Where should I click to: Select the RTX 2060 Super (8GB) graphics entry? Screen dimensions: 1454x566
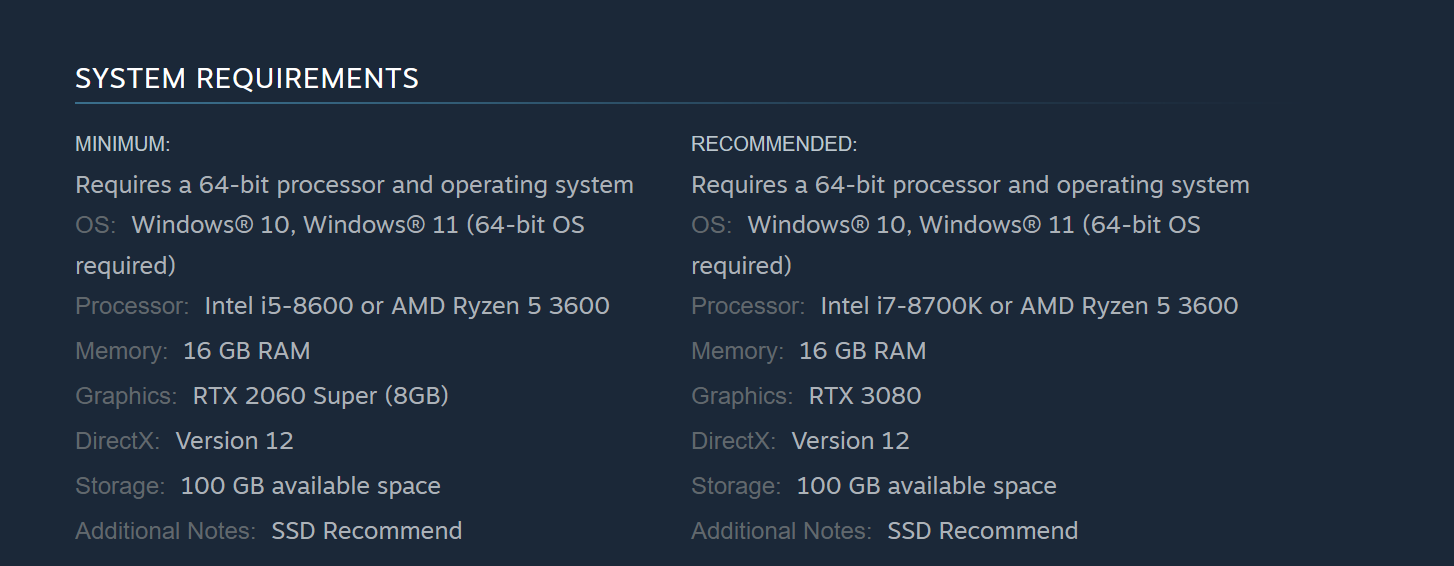pyautogui.click(x=320, y=396)
